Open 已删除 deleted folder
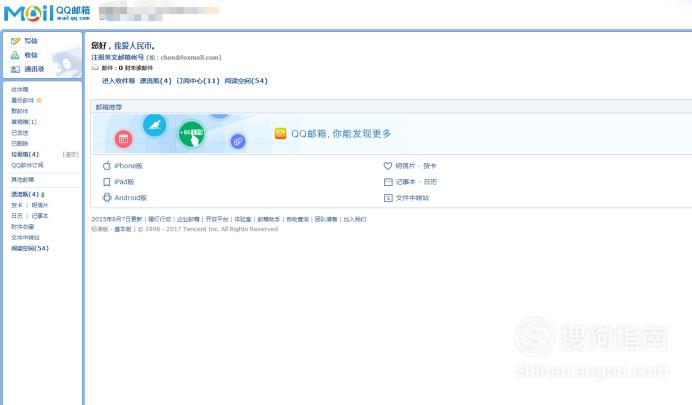This screenshot has width=692, height=405. tap(19, 143)
